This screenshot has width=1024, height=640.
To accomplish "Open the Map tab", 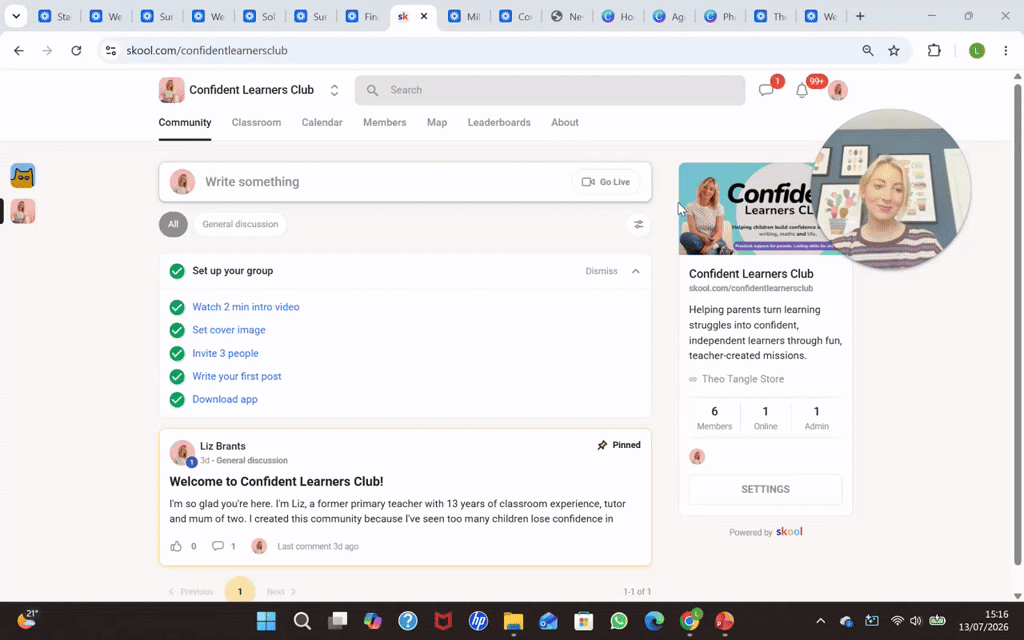I will pos(437,122).
